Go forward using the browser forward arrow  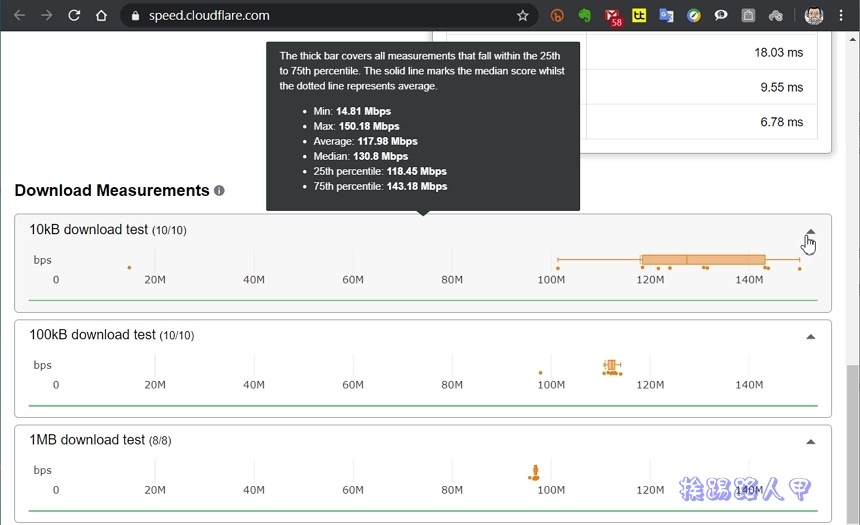(x=47, y=15)
